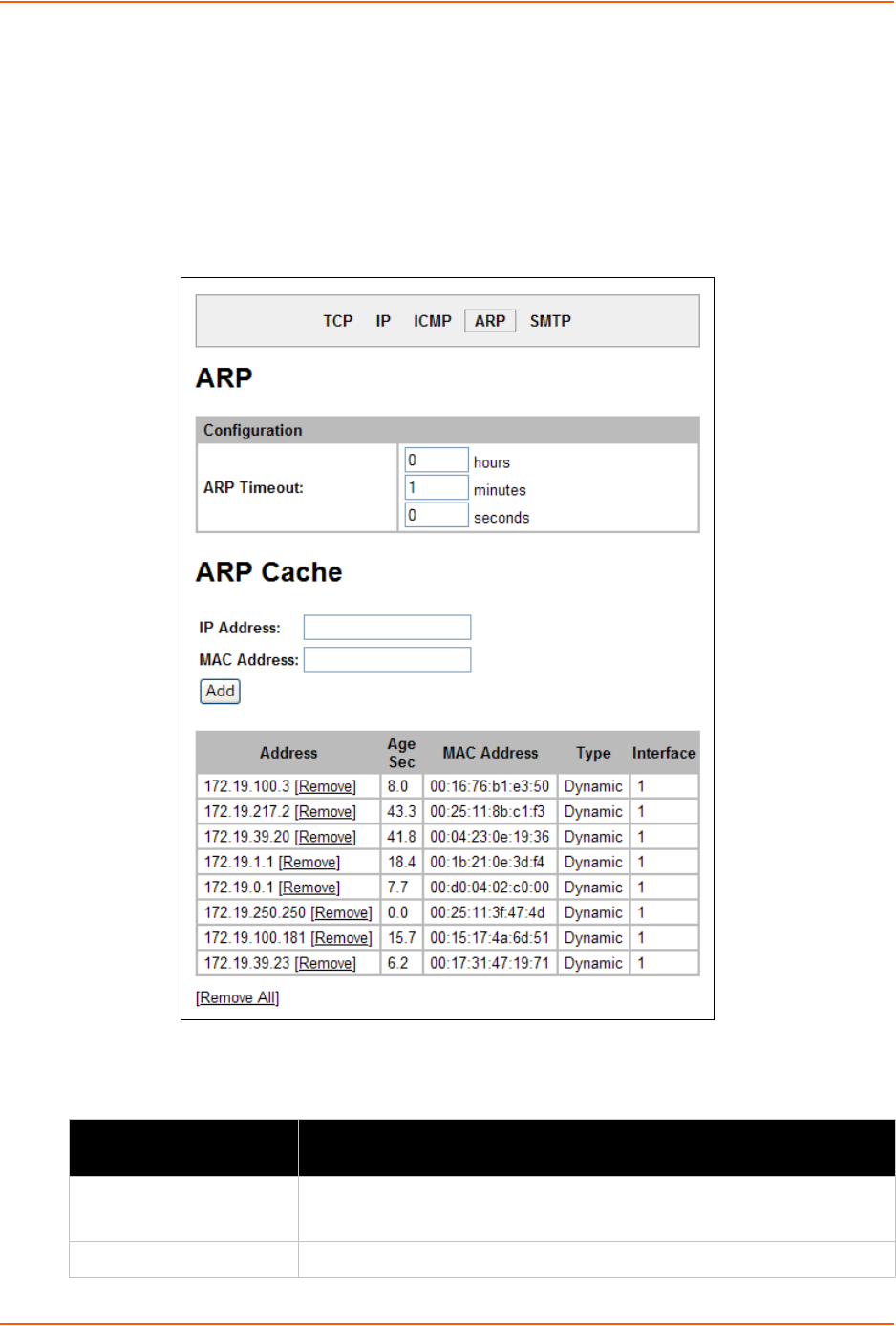Click Remove next to 172.19.100.181
The image size is (896, 1326).
tap(341, 938)
